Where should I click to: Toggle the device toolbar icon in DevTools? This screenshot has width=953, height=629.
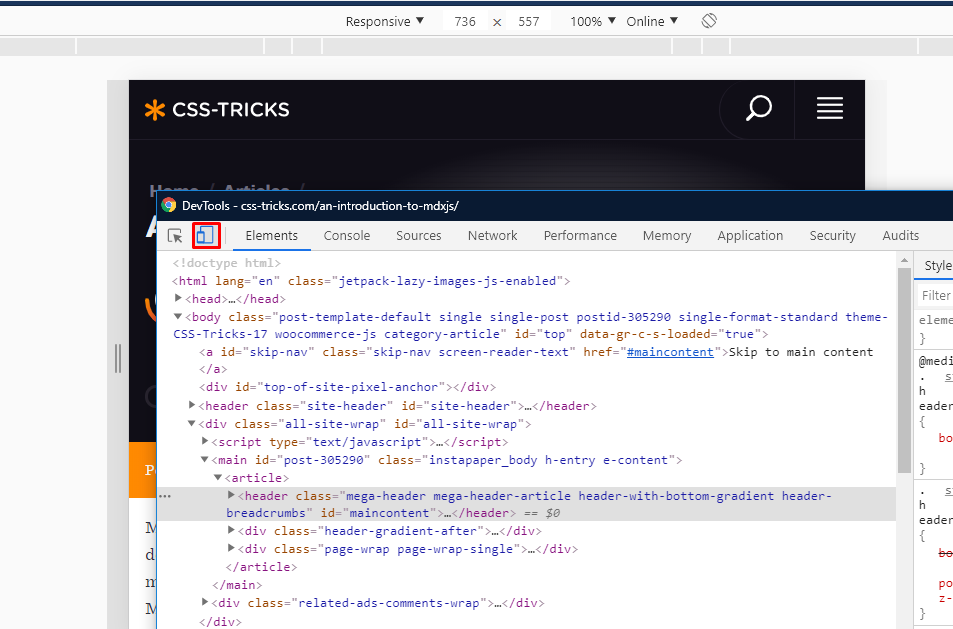tap(206, 235)
